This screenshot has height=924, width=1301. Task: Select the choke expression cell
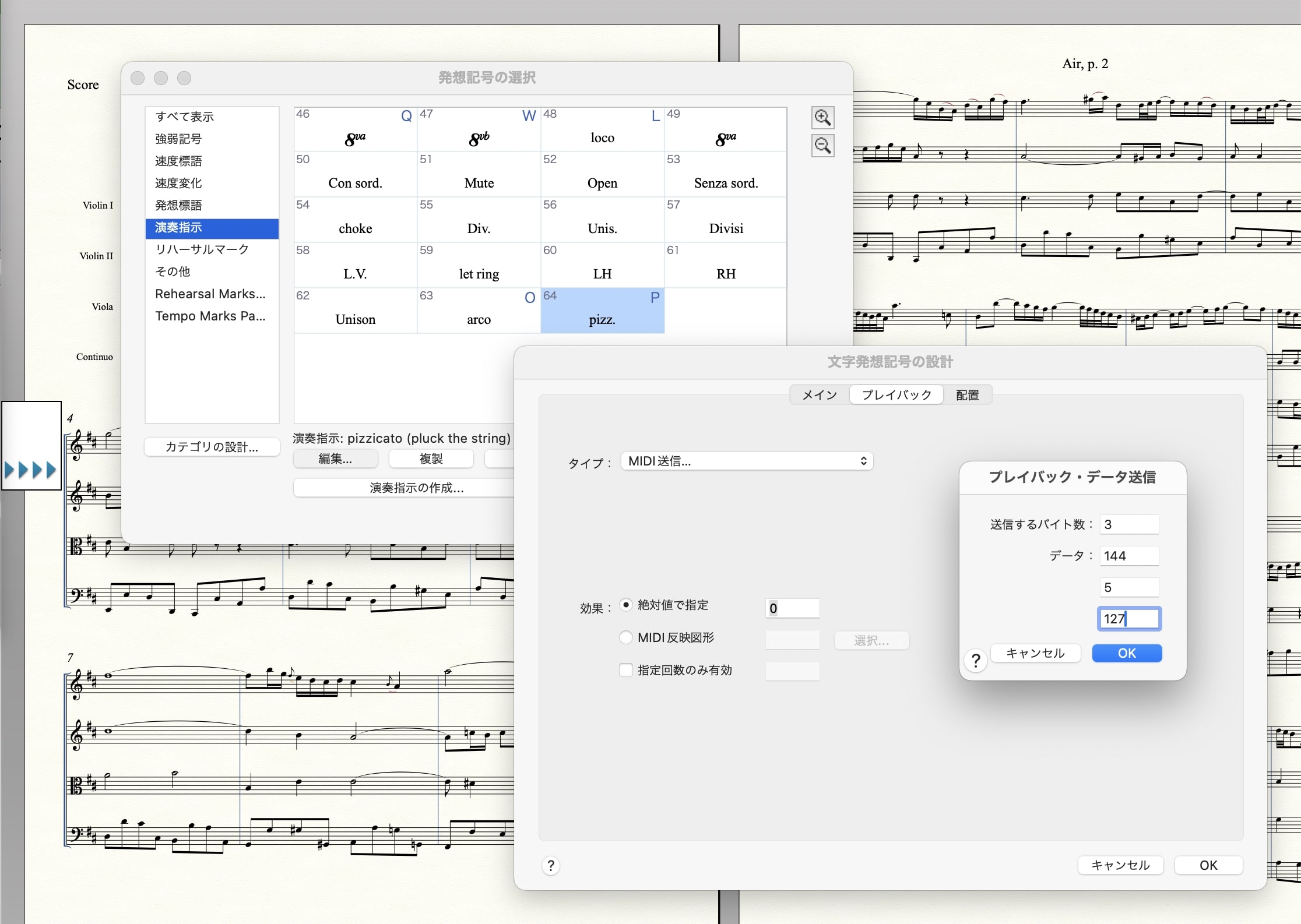pos(355,220)
